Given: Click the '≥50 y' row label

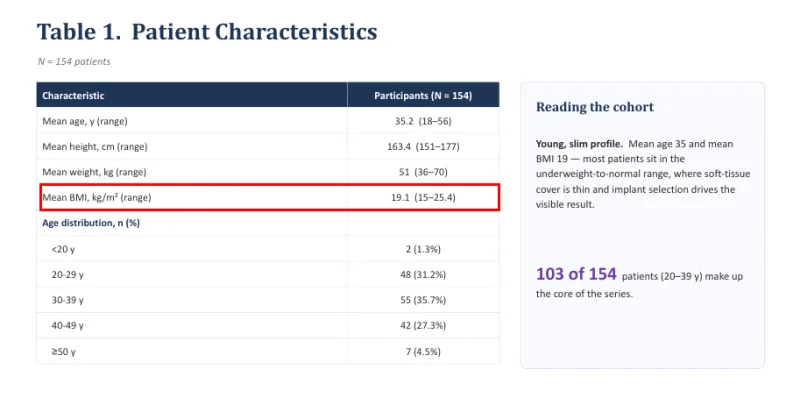Looking at the screenshot, I should (x=63, y=352).
